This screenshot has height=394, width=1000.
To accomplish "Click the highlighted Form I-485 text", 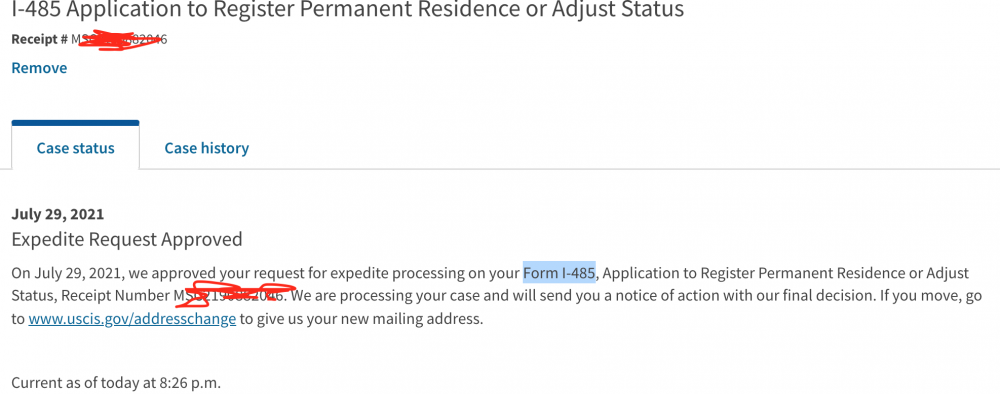I will (559, 274).
